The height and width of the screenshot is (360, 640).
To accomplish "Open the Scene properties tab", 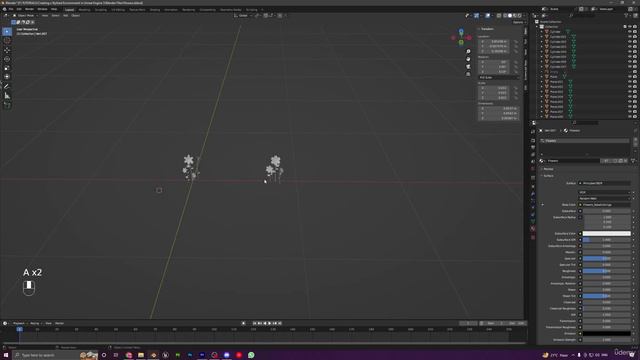I will 533,162.
